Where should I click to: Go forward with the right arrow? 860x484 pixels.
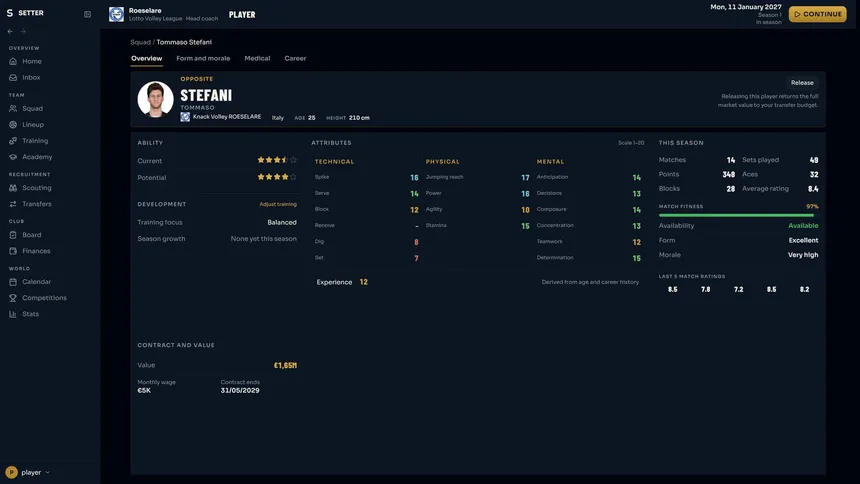point(23,32)
